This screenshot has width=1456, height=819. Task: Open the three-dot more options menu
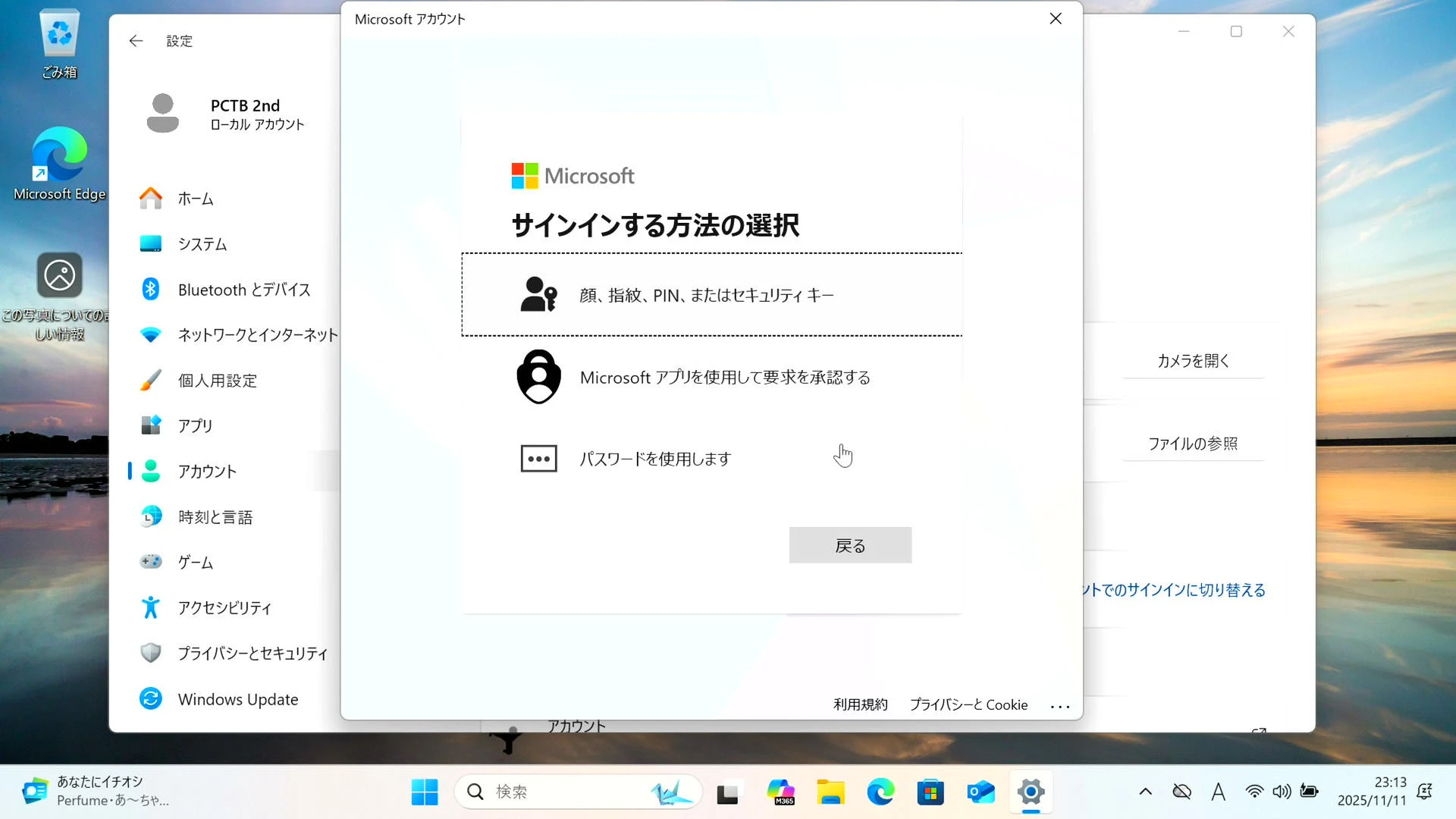(1059, 706)
